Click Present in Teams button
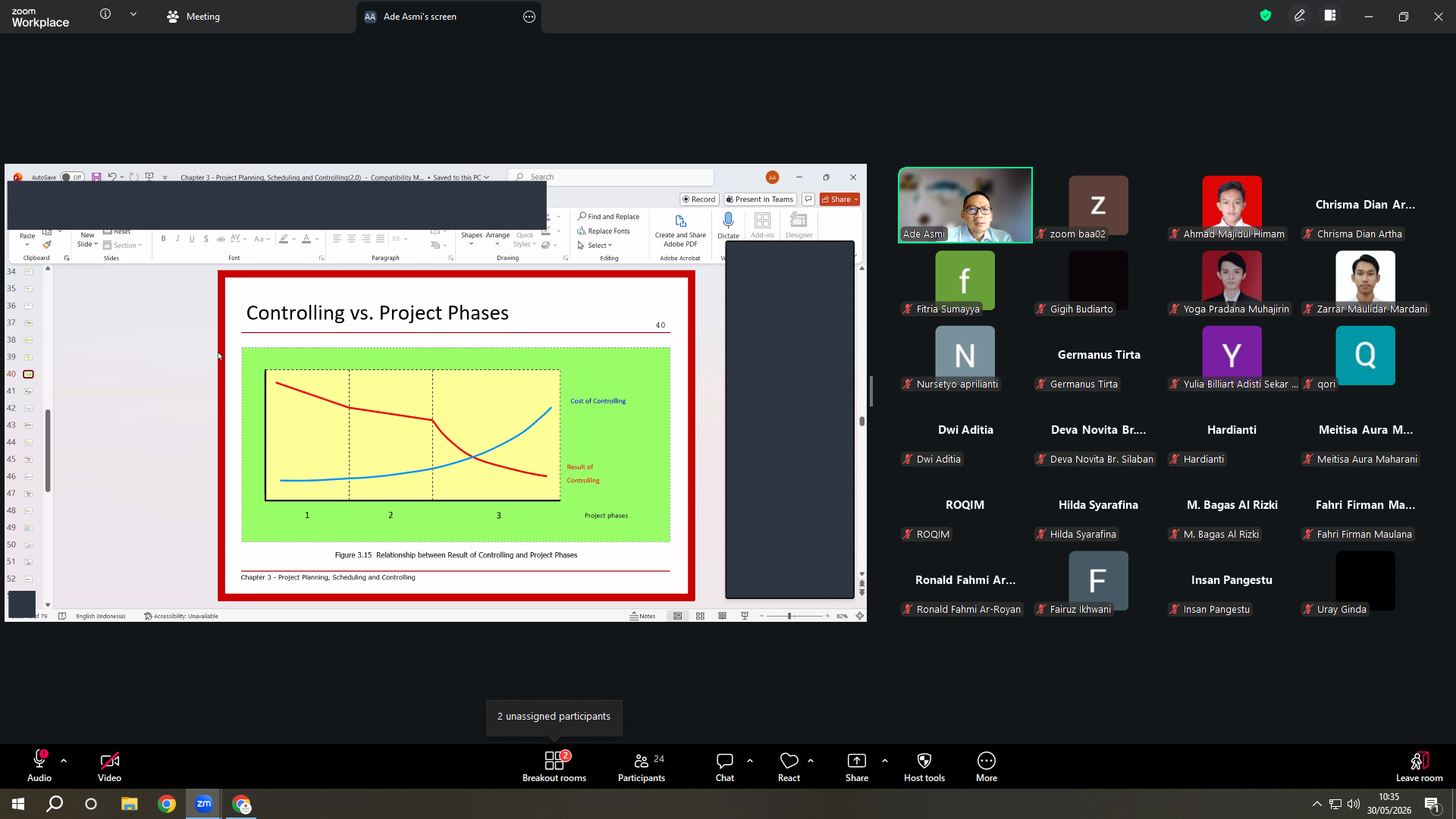The height and width of the screenshot is (819, 1456). coord(760,199)
